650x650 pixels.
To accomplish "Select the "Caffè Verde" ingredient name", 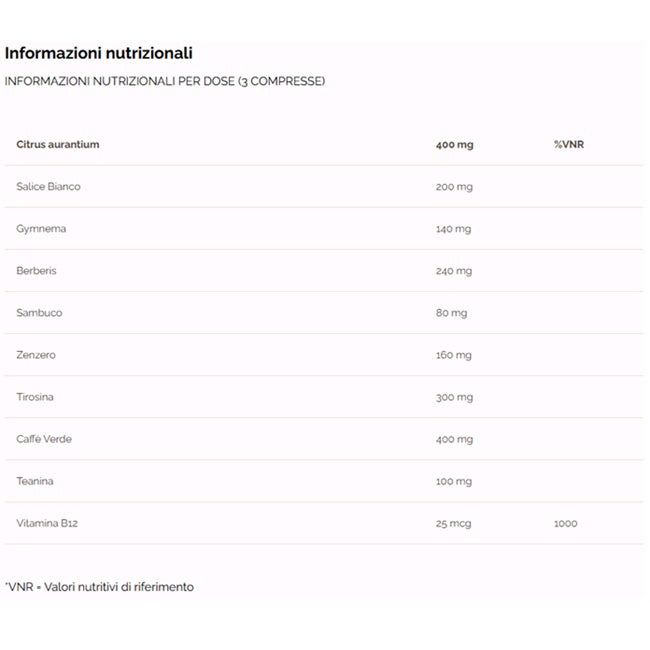I will tap(44, 439).
